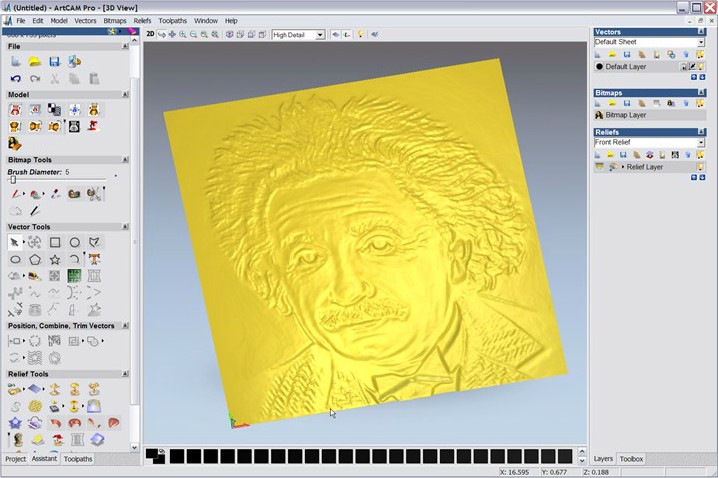The image size is (718, 478).
Task: Toggle the Default Layer lock icon
Action: click(684, 67)
